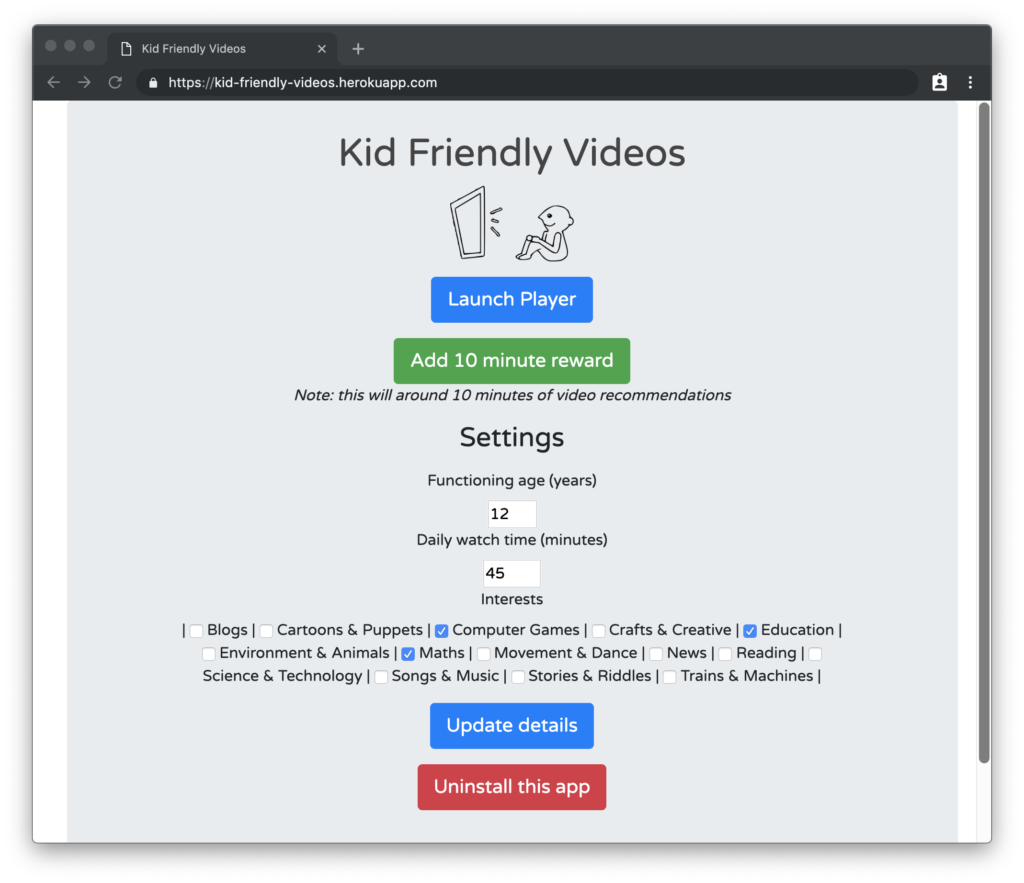Click the Update details button
Viewport: 1024px width, 883px height.
coord(511,726)
